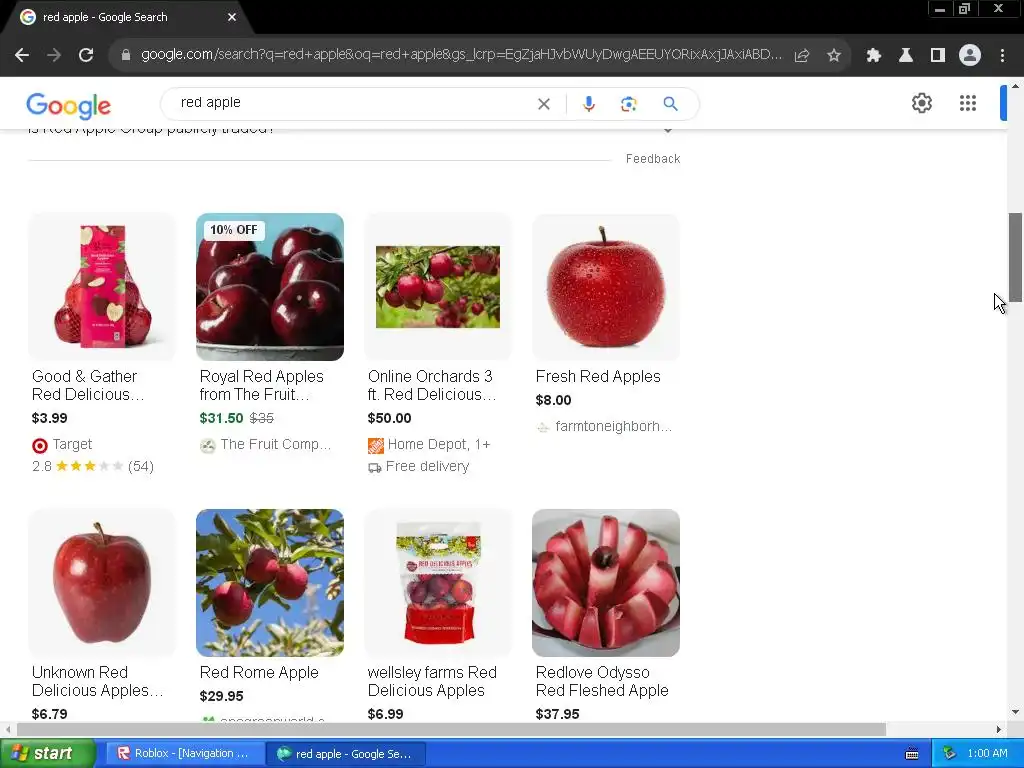Image resolution: width=1024 pixels, height=768 pixels.
Task: Close the red apple browser tab
Action: coord(232,17)
